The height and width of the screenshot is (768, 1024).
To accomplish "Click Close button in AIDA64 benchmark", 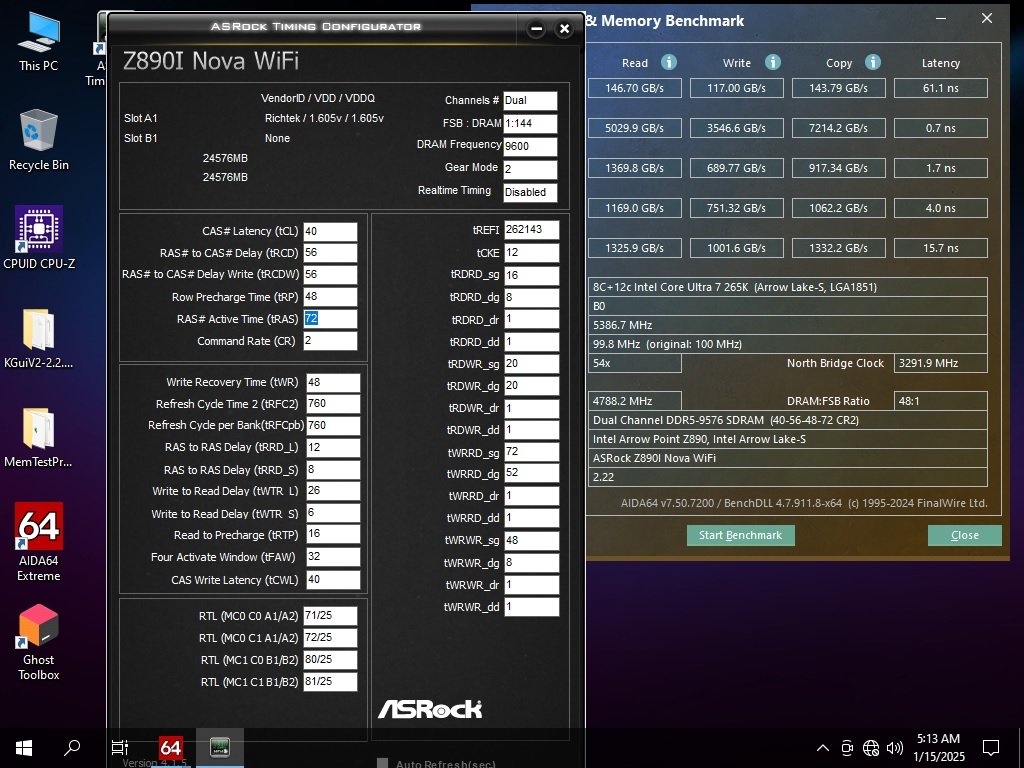I will pos(965,535).
